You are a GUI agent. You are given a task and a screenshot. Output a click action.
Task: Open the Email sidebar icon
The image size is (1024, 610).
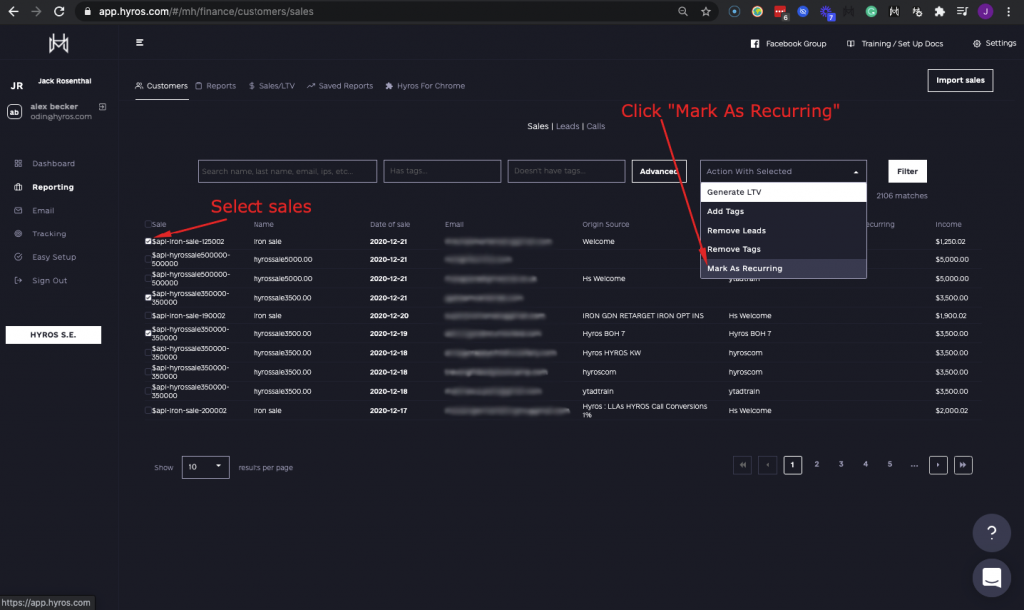[x=18, y=210]
